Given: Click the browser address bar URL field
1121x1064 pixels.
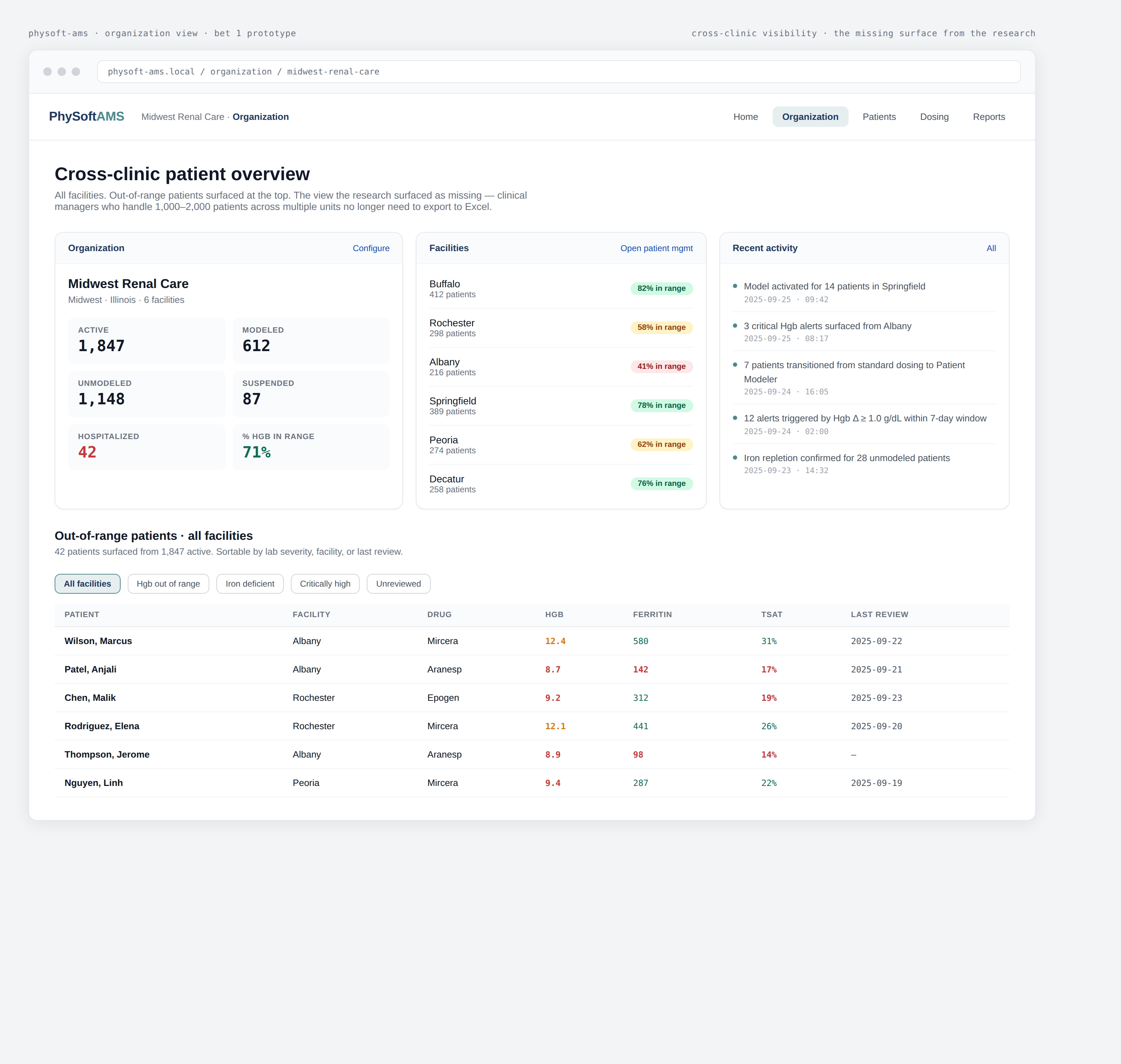Looking at the screenshot, I should tap(558, 71).
